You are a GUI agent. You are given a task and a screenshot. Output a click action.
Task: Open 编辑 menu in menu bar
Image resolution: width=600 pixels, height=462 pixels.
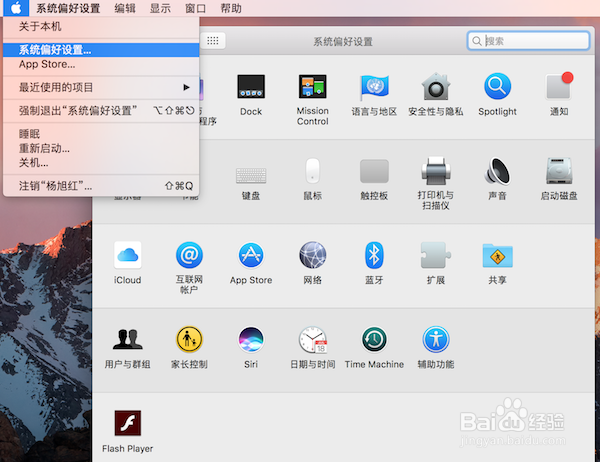coord(125,8)
